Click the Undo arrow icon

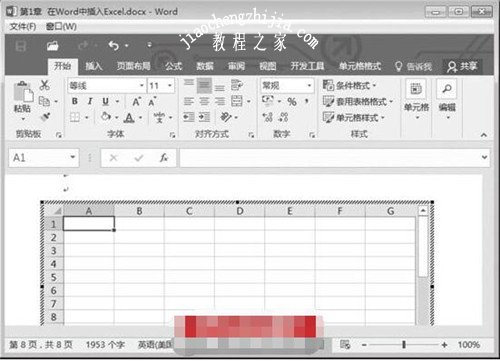coord(114,45)
